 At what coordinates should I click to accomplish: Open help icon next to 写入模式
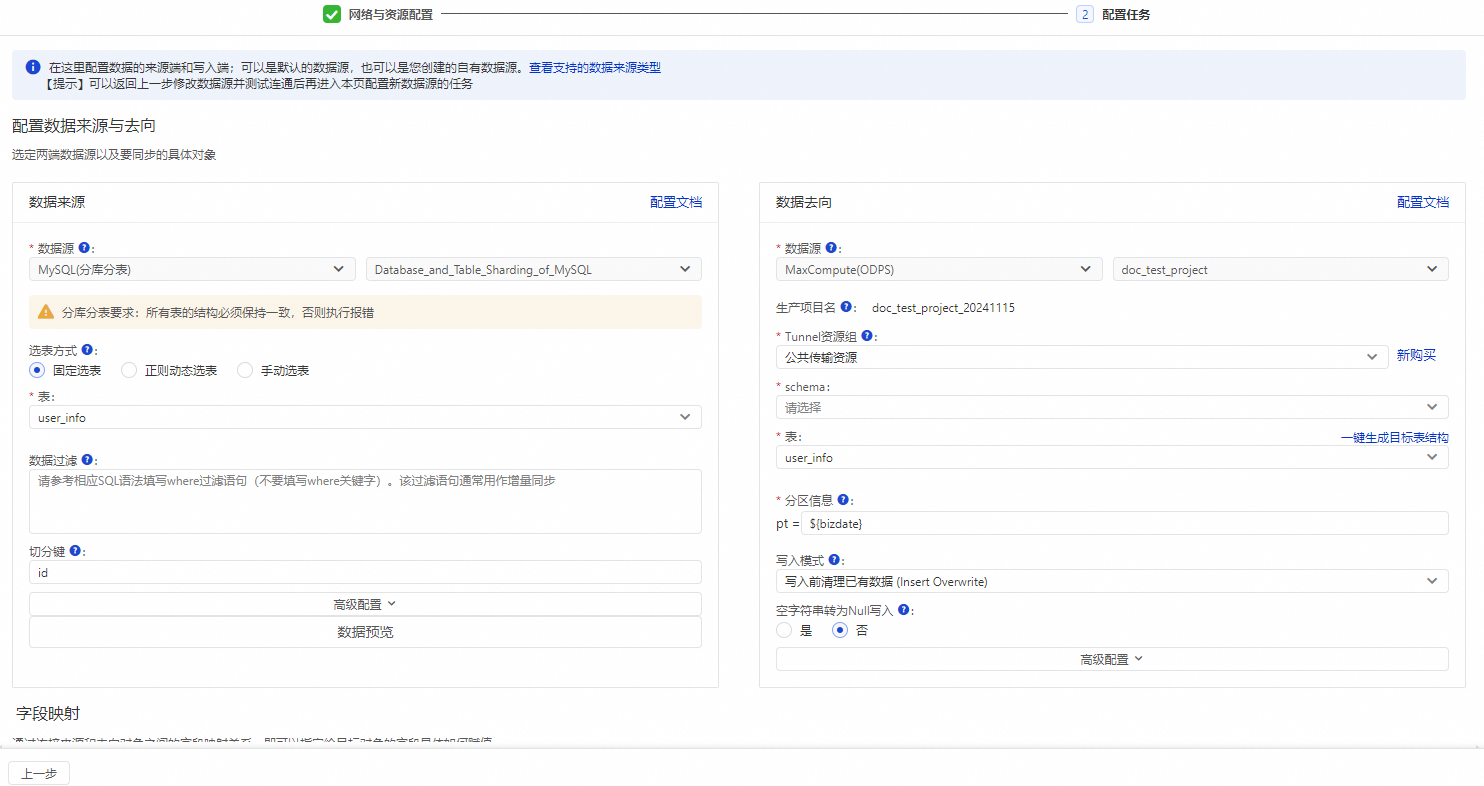[x=834, y=560]
